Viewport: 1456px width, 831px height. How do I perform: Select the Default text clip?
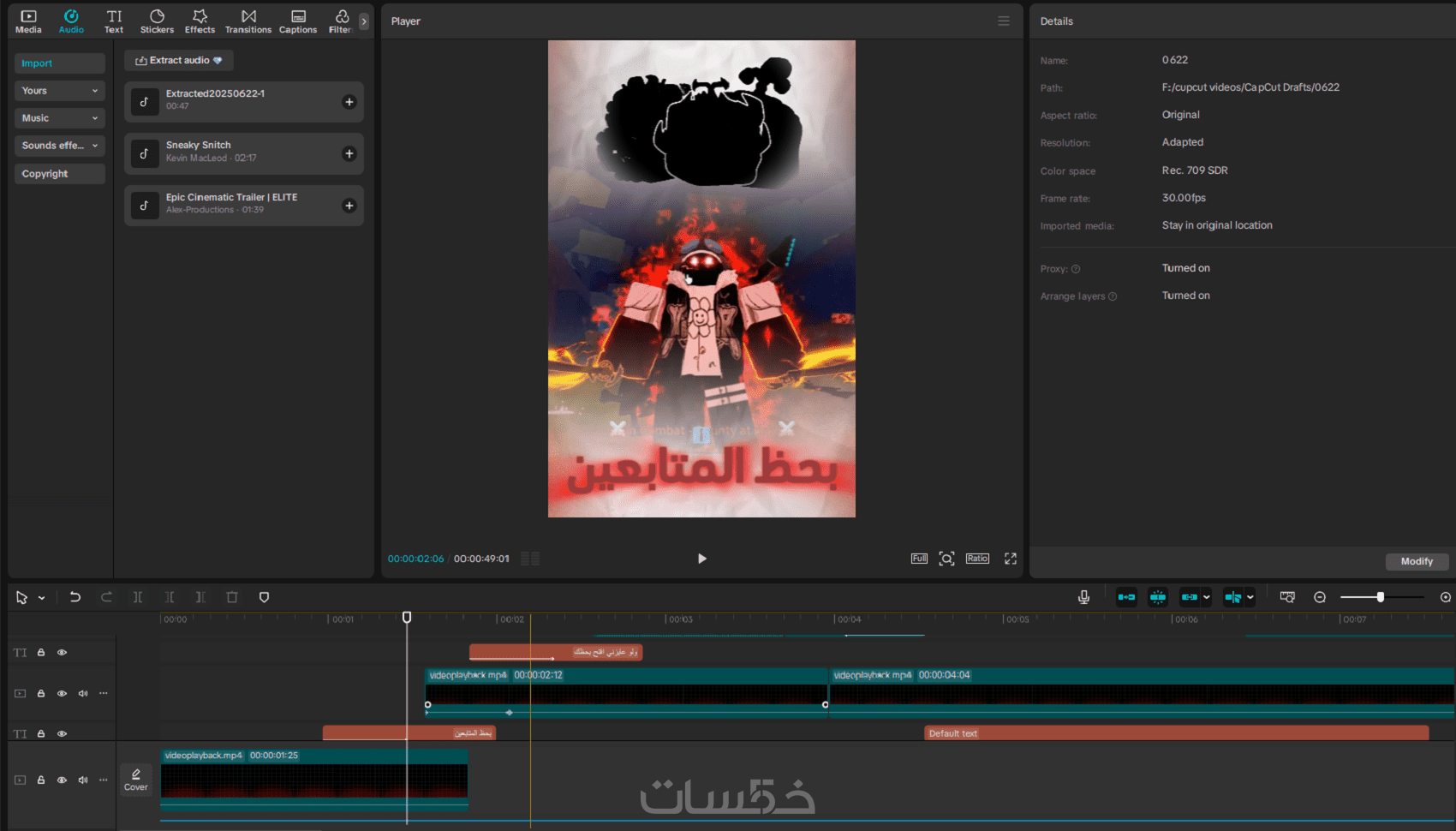point(1177,733)
